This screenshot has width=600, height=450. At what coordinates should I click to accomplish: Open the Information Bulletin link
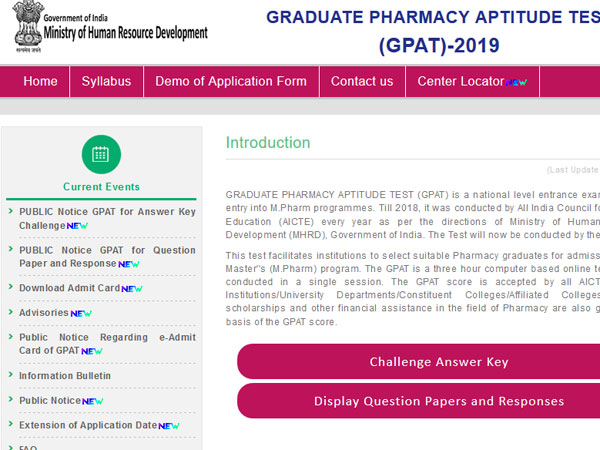tap(65, 376)
